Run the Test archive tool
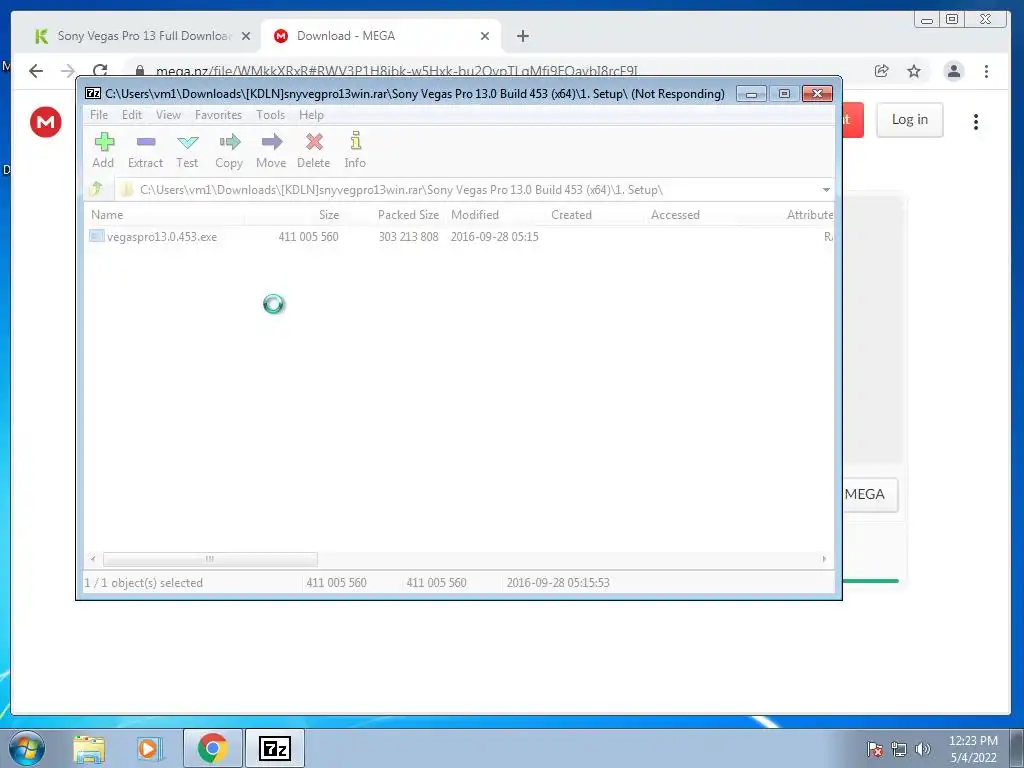The width and height of the screenshot is (1024, 768). point(187,150)
